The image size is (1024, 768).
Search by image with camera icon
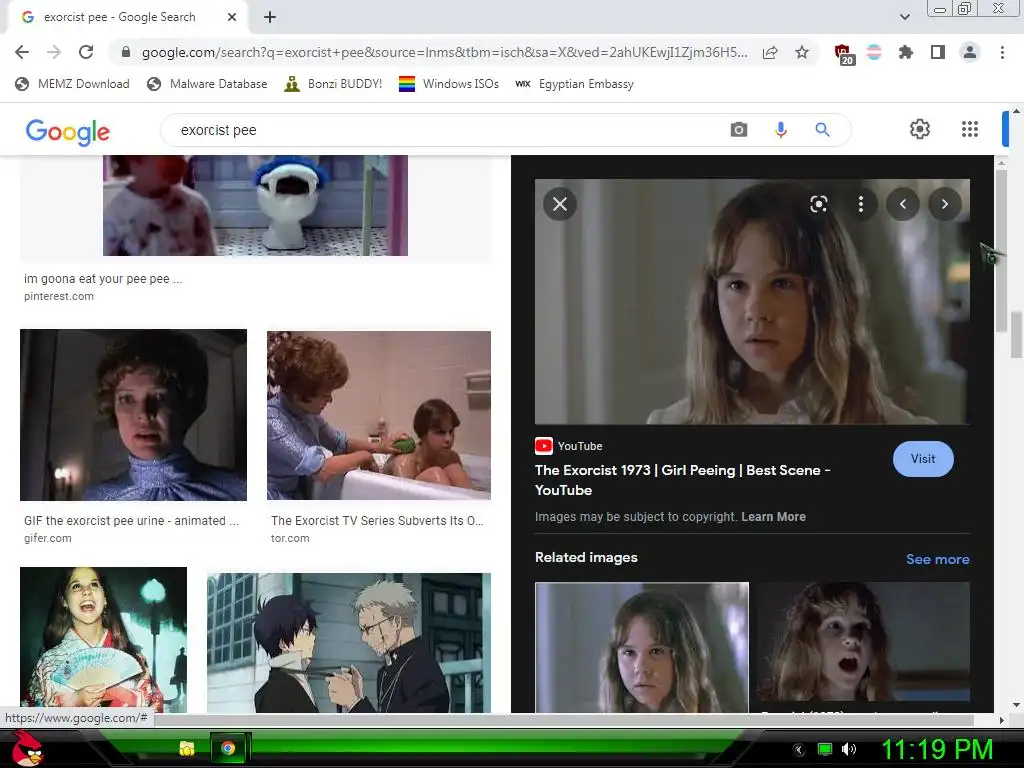coord(739,129)
